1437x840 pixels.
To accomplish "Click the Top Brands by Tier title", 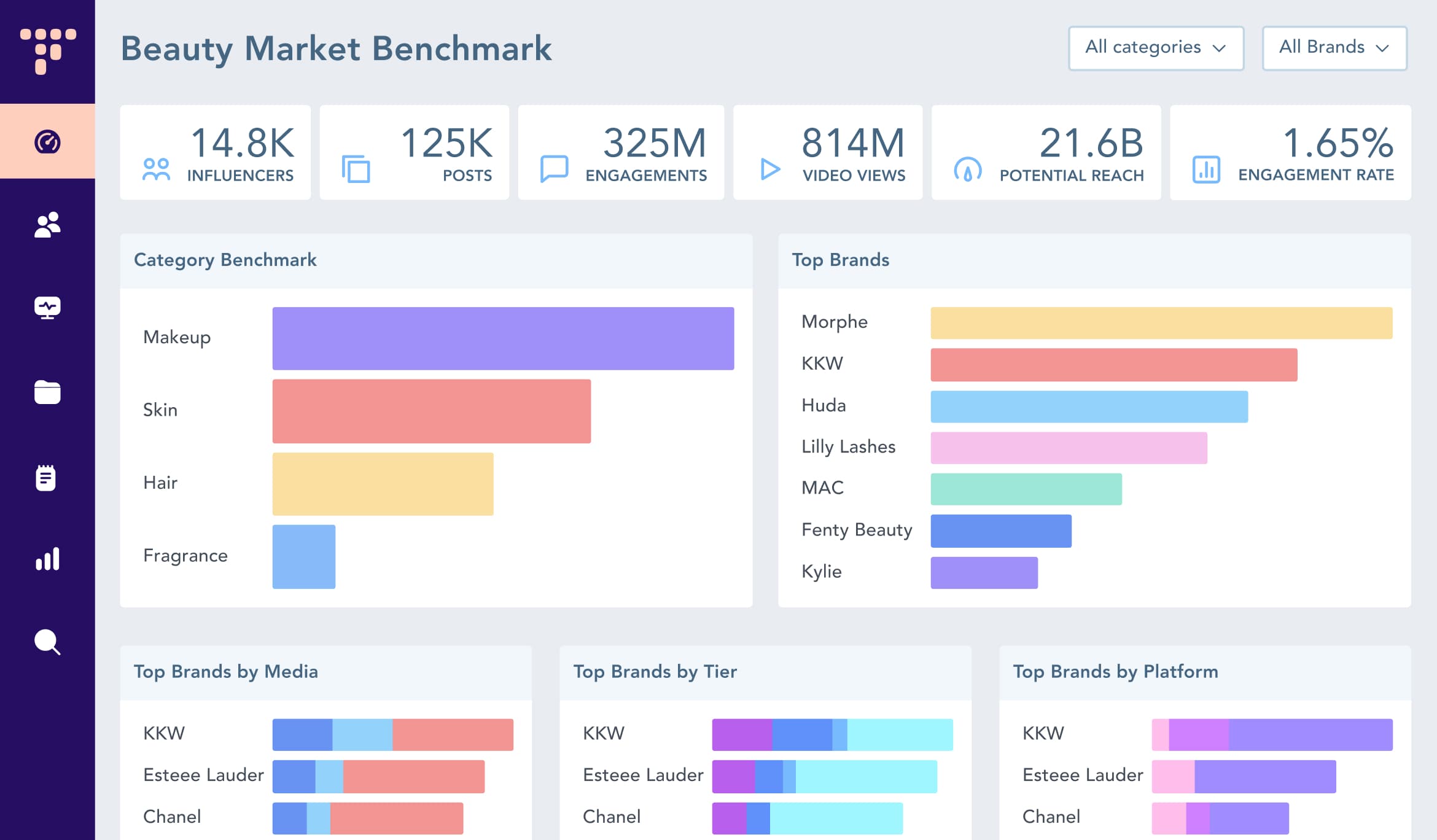I will pyautogui.click(x=655, y=672).
